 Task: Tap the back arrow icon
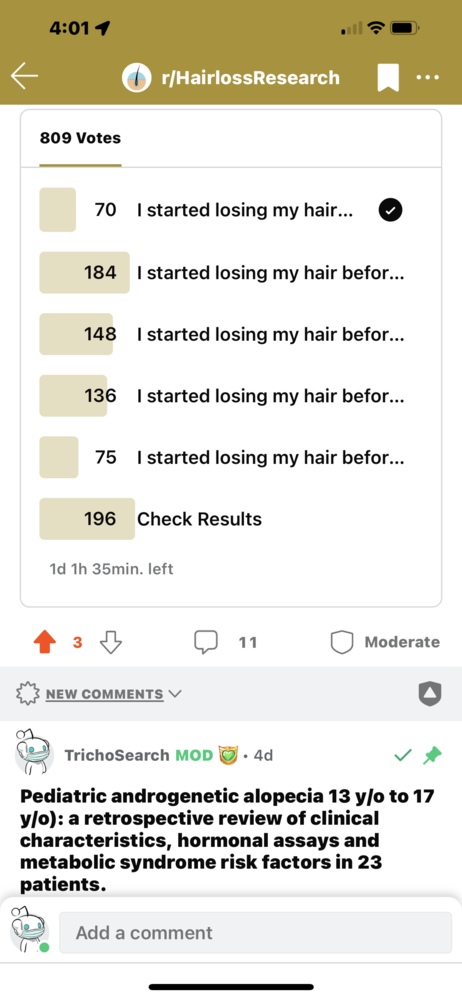pyautogui.click(x=24, y=77)
